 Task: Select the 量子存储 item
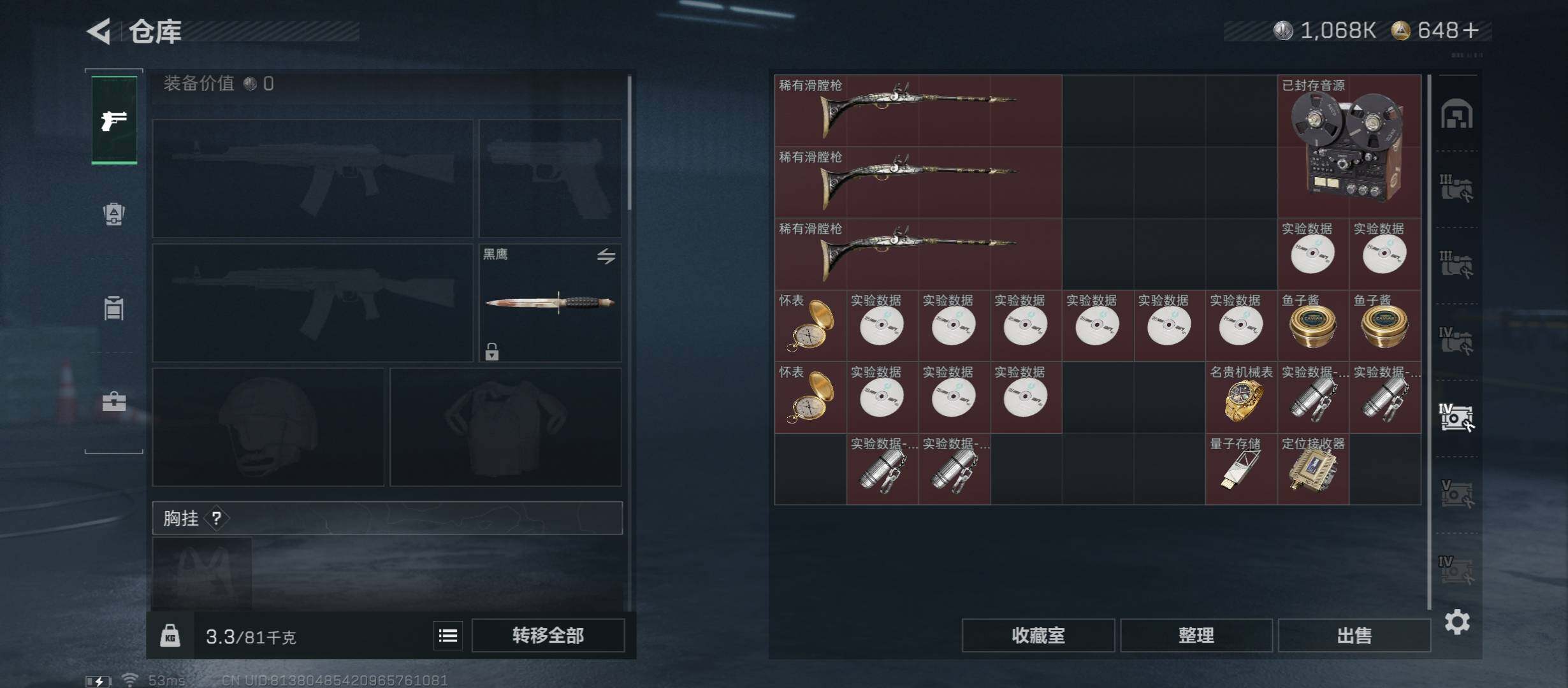tap(1242, 469)
